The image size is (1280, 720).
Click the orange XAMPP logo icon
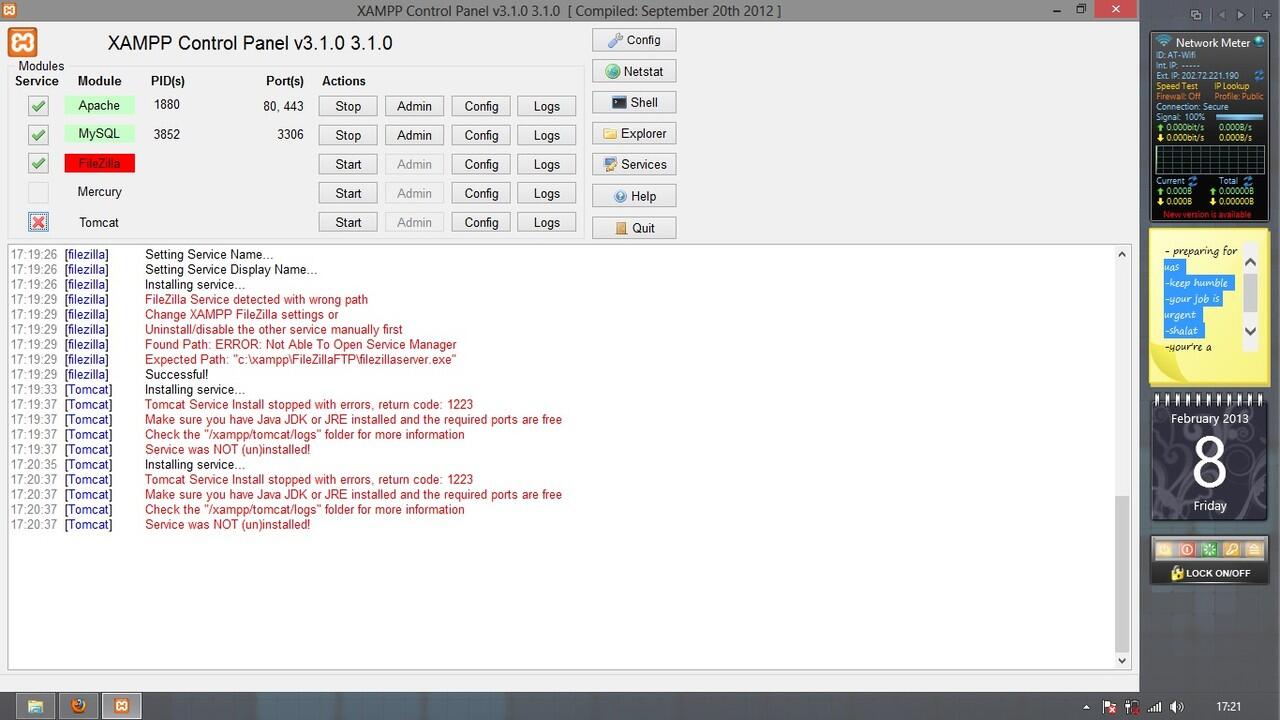(23, 43)
